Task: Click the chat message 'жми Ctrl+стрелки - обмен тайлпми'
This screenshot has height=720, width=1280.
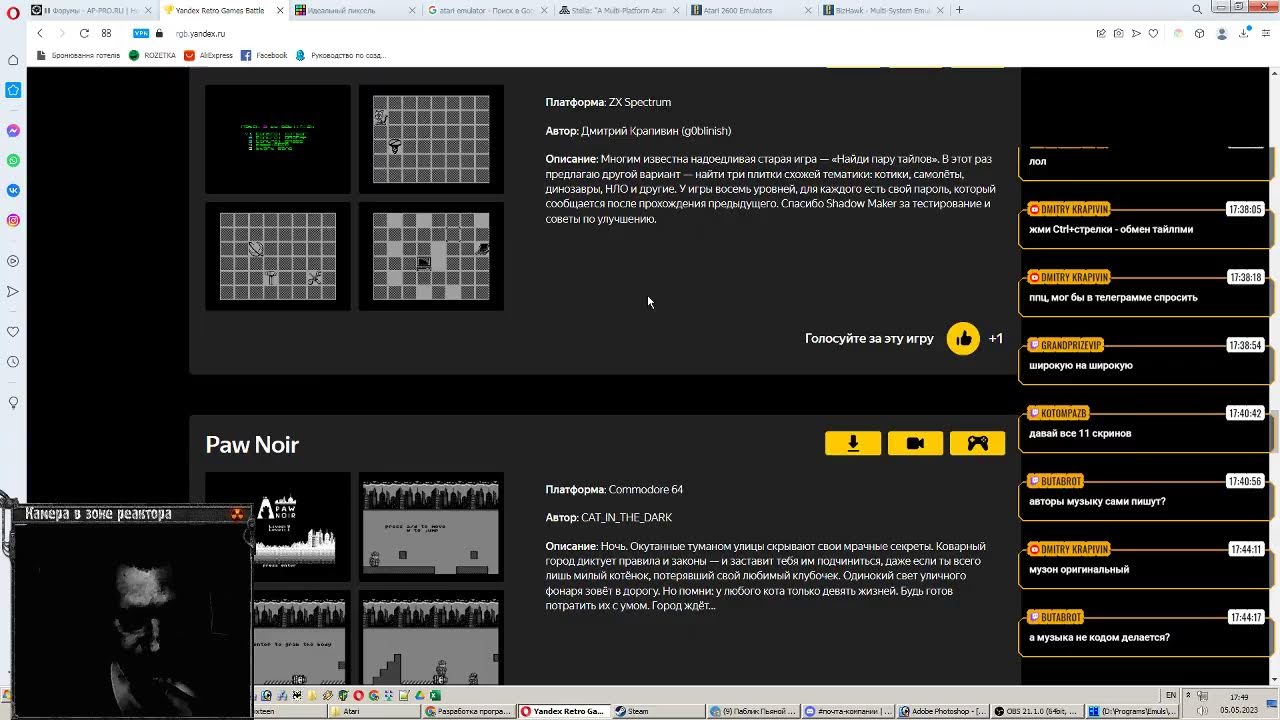Action: [1110, 229]
